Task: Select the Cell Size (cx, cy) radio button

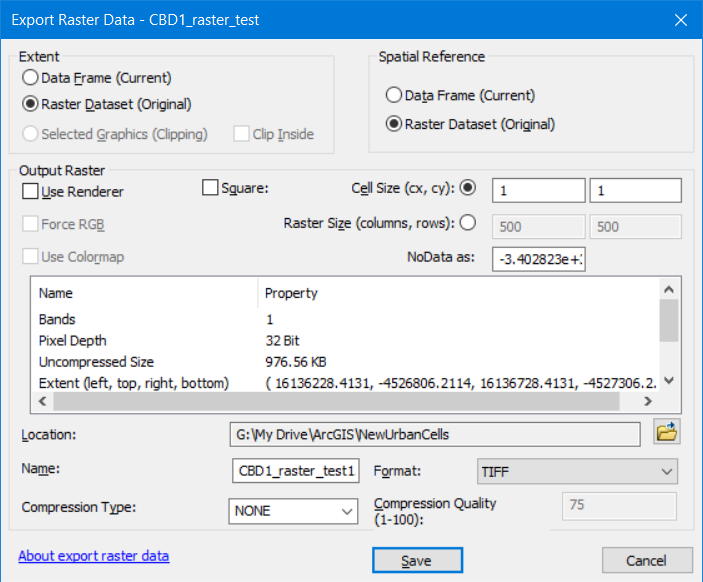Action: [x=468, y=187]
